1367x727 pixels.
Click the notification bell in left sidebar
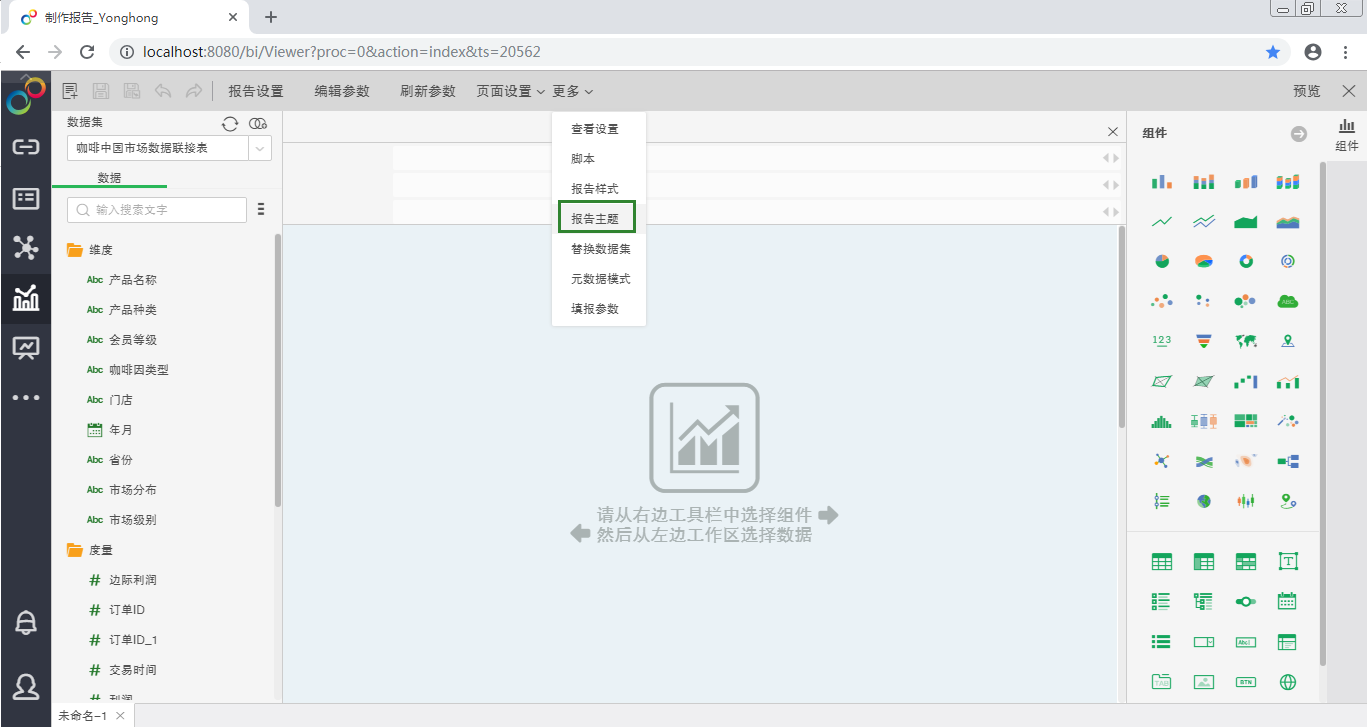[26, 622]
